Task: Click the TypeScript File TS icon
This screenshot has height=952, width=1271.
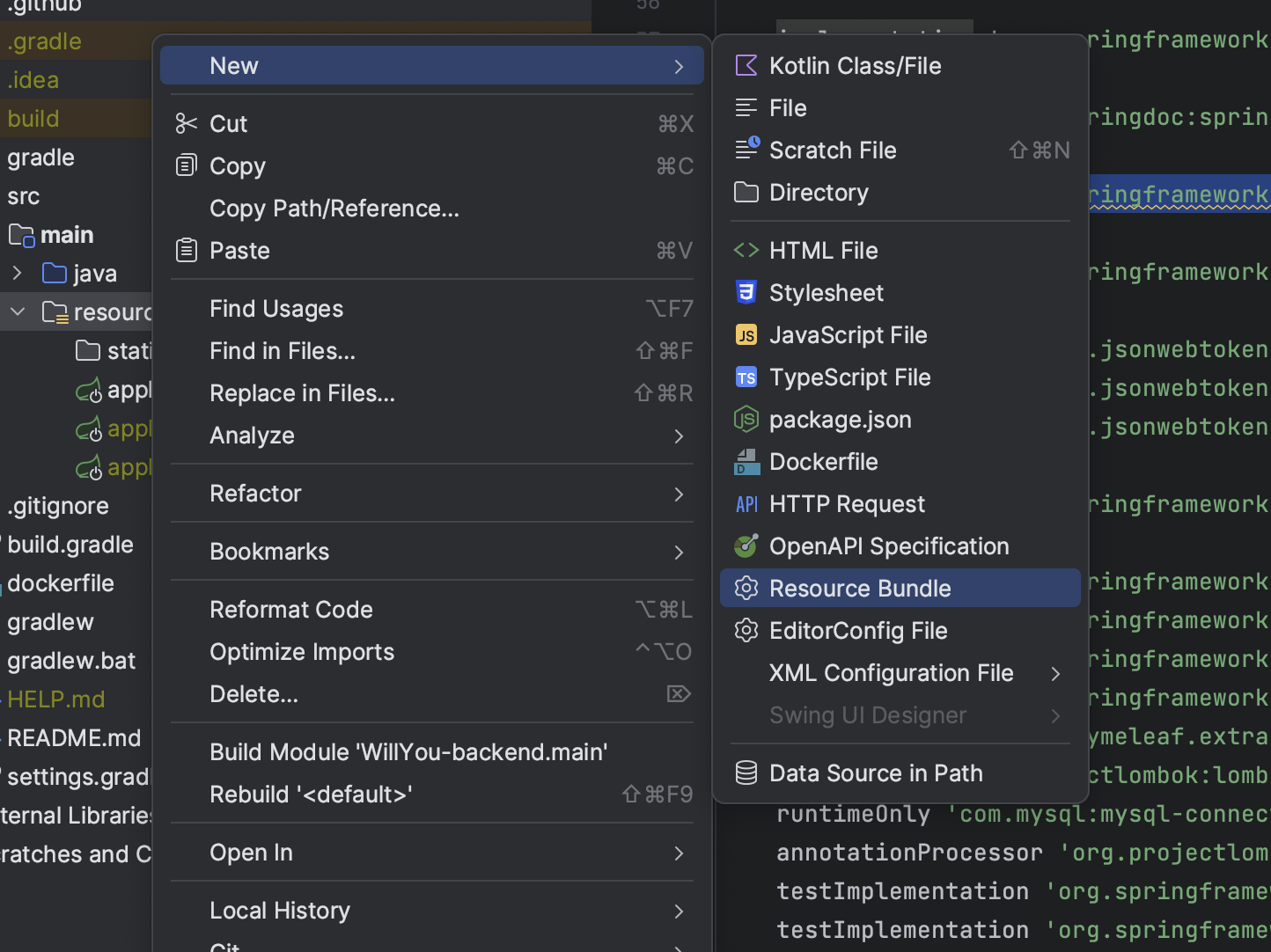Action: (x=746, y=377)
